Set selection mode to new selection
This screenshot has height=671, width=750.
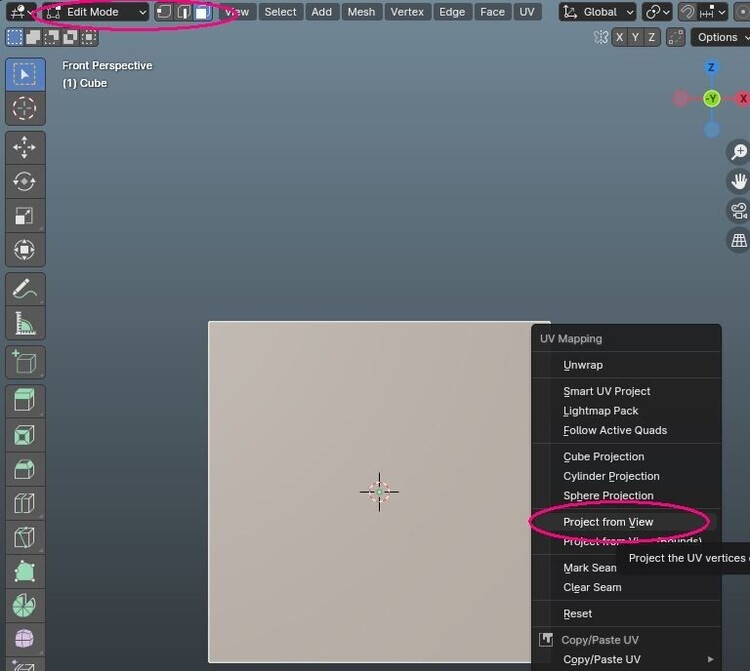click(x=14, y=37)
